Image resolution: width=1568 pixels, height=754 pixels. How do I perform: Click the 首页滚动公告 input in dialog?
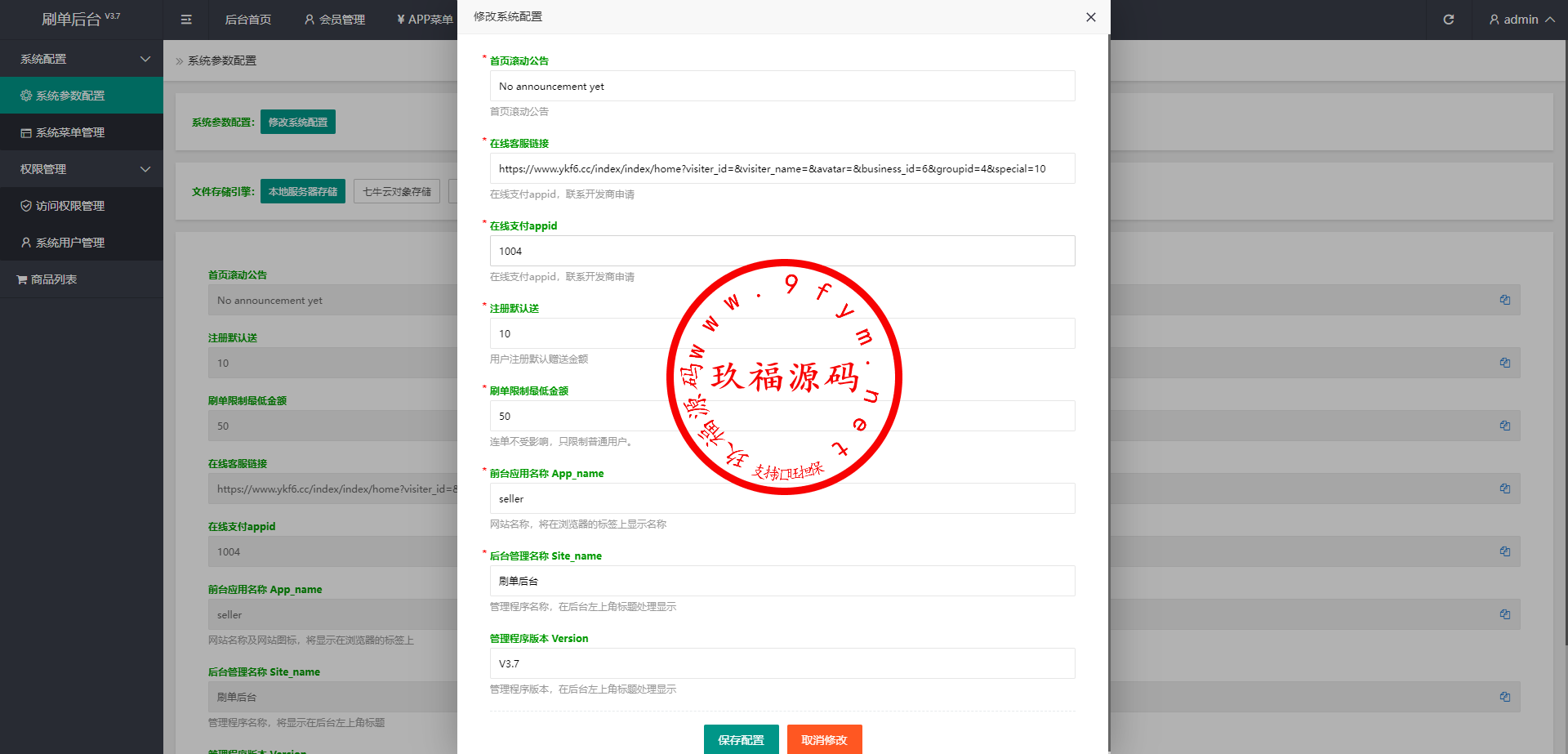tap(782, 86)
